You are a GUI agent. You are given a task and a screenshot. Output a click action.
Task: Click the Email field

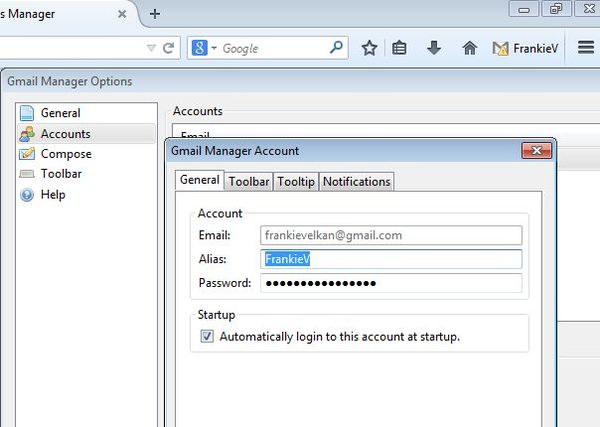[x=391, y=235]
